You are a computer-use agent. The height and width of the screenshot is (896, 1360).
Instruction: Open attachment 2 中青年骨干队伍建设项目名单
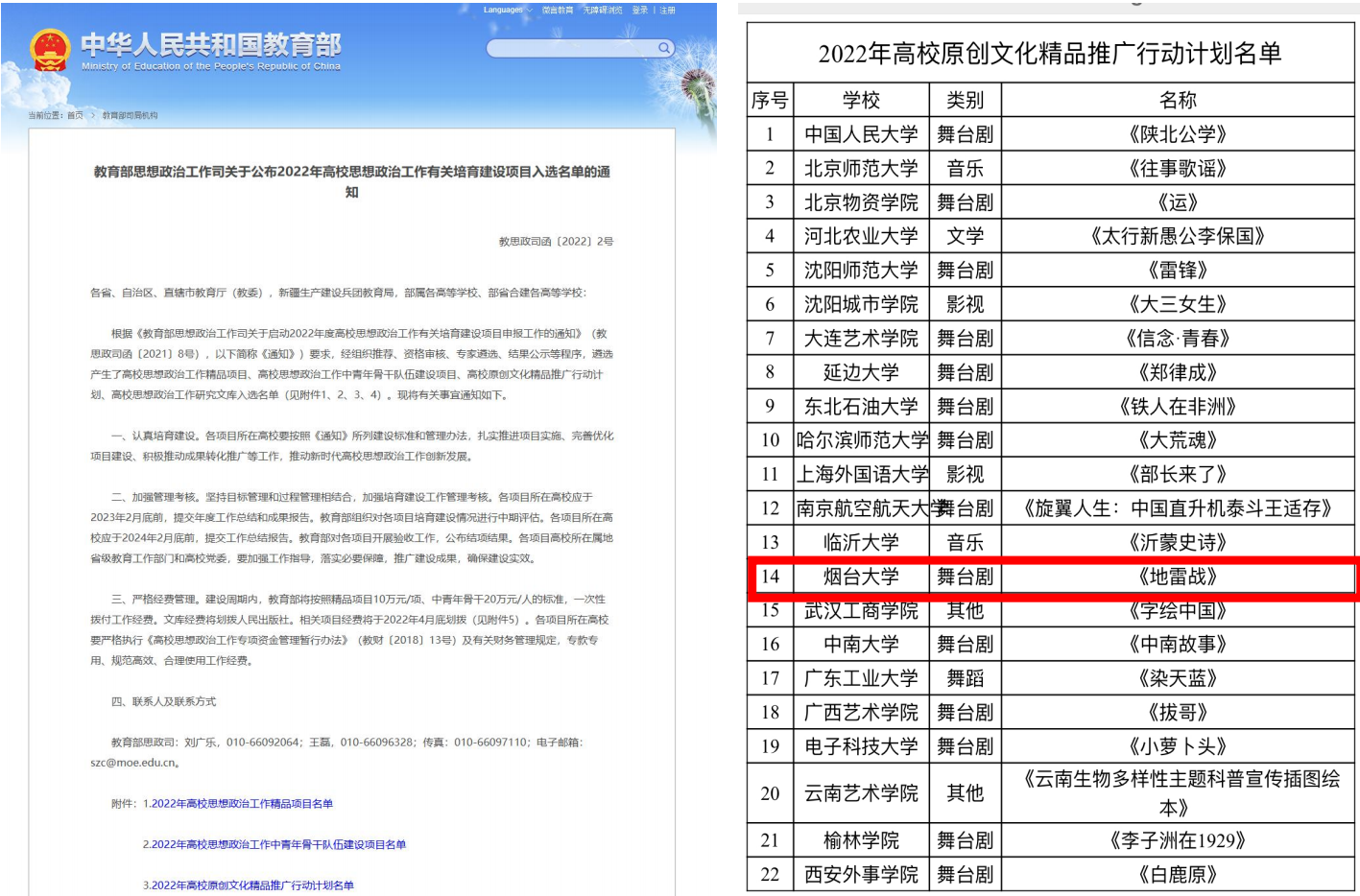coord(274,845)
